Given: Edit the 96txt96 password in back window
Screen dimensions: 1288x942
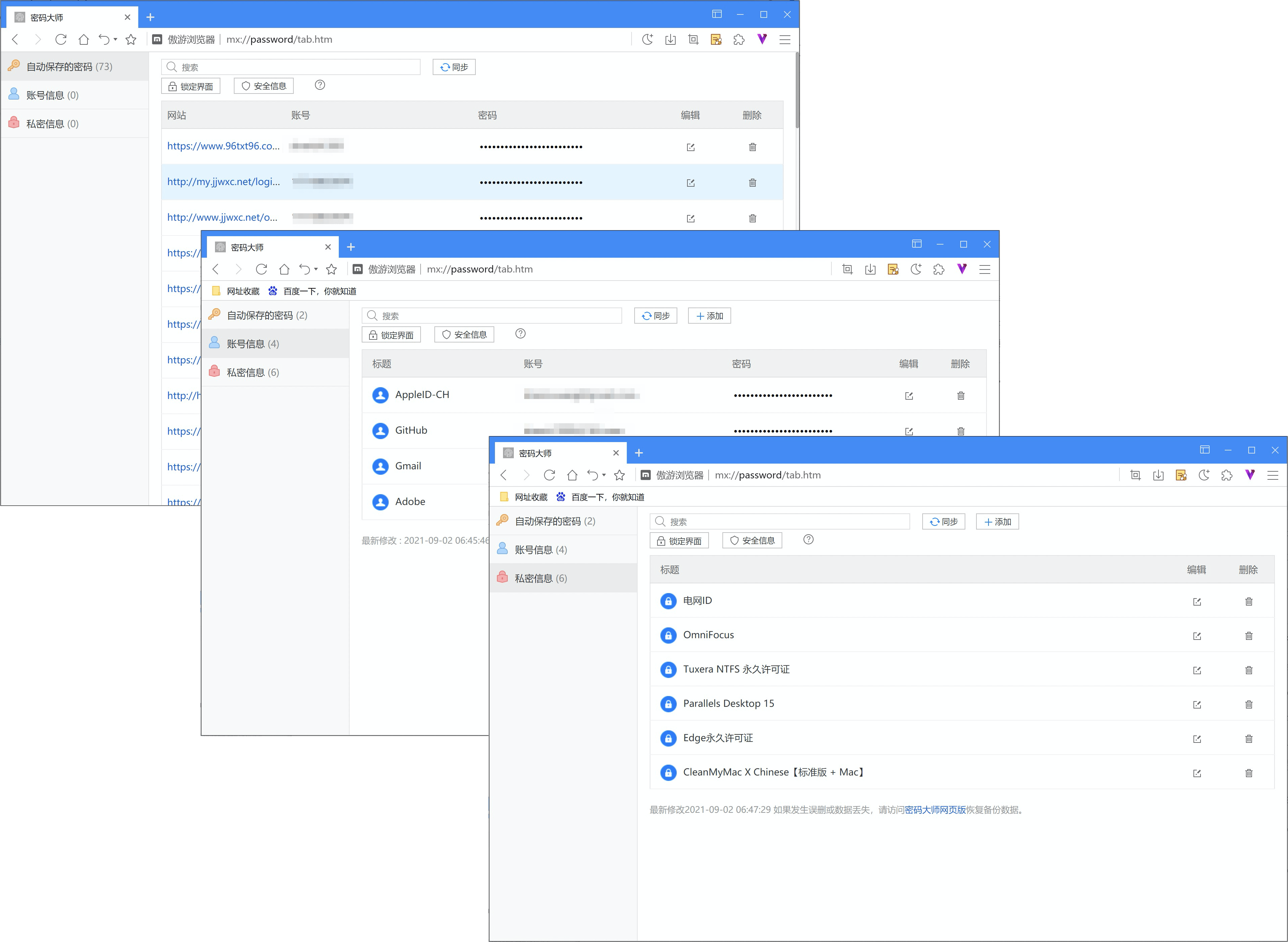Looking at the screenshot, I should [x=690, y=147].
